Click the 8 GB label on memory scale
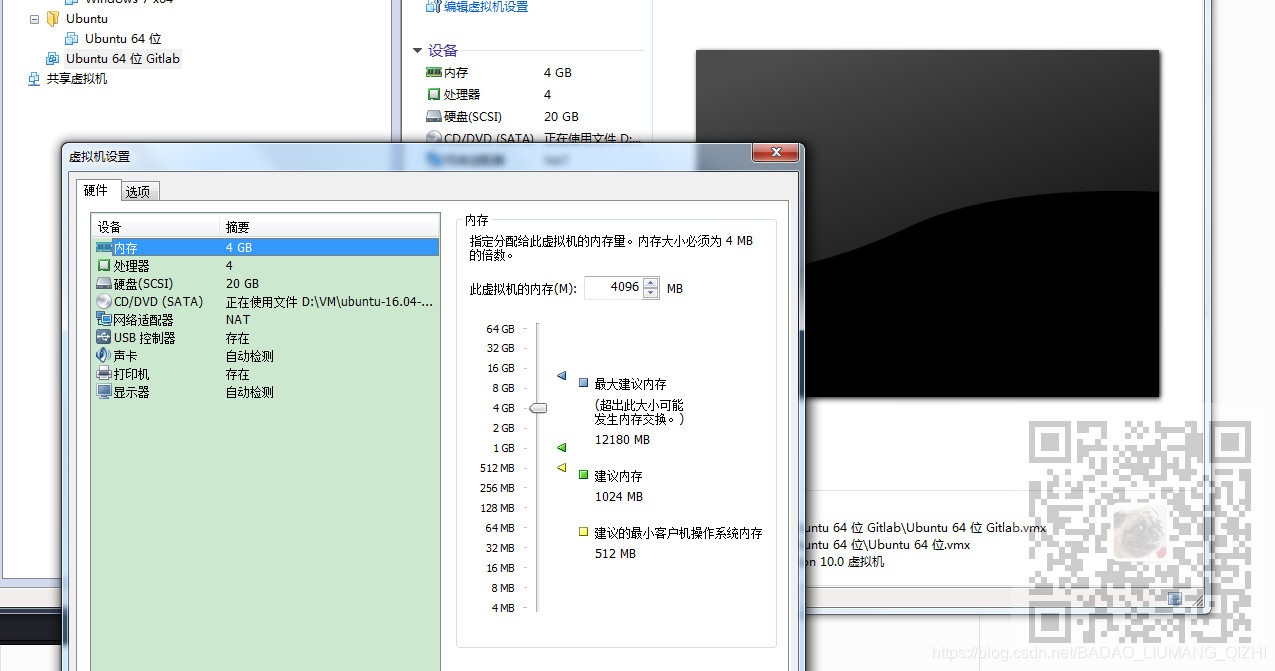 click(x=503, y=388)
